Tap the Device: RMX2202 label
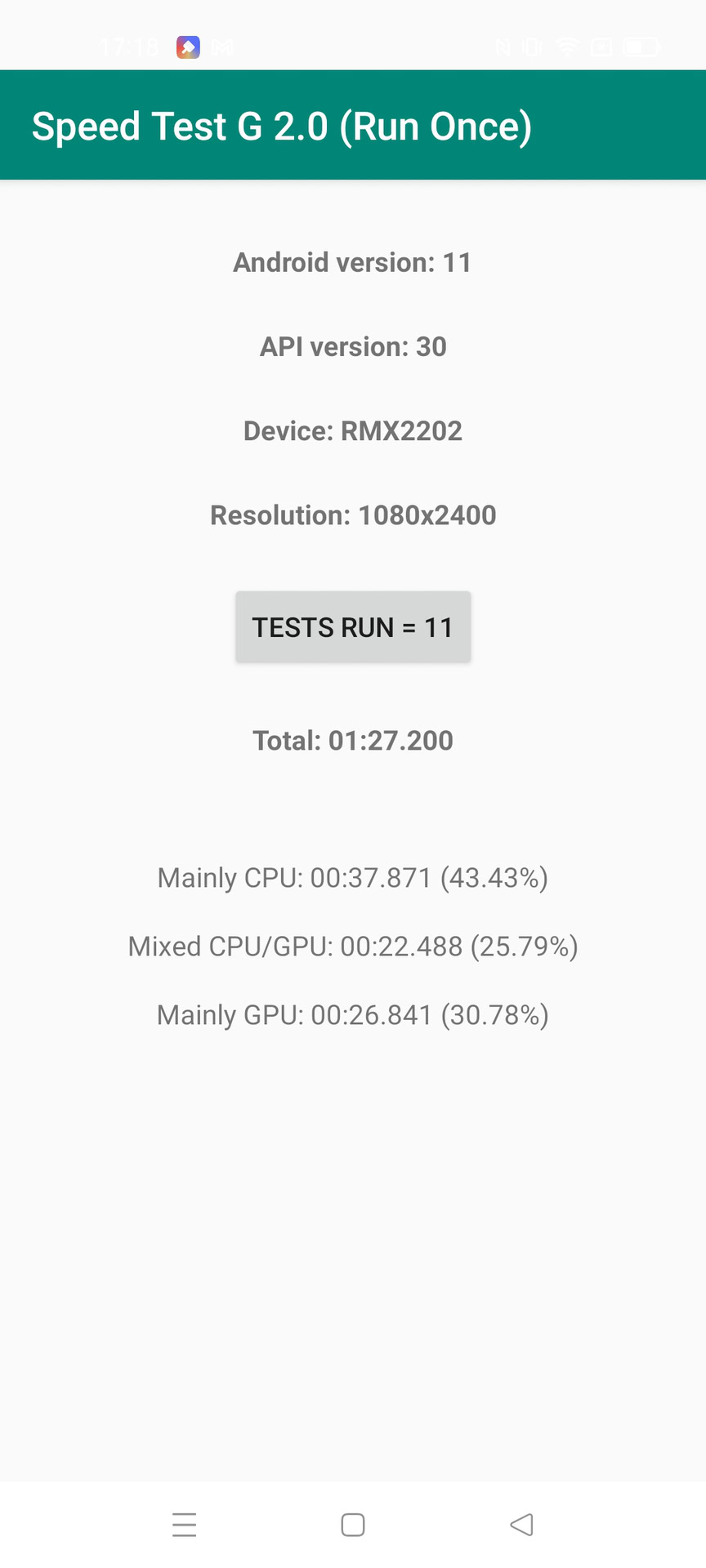The image size is (706, 1568). [x=353, y=430]
